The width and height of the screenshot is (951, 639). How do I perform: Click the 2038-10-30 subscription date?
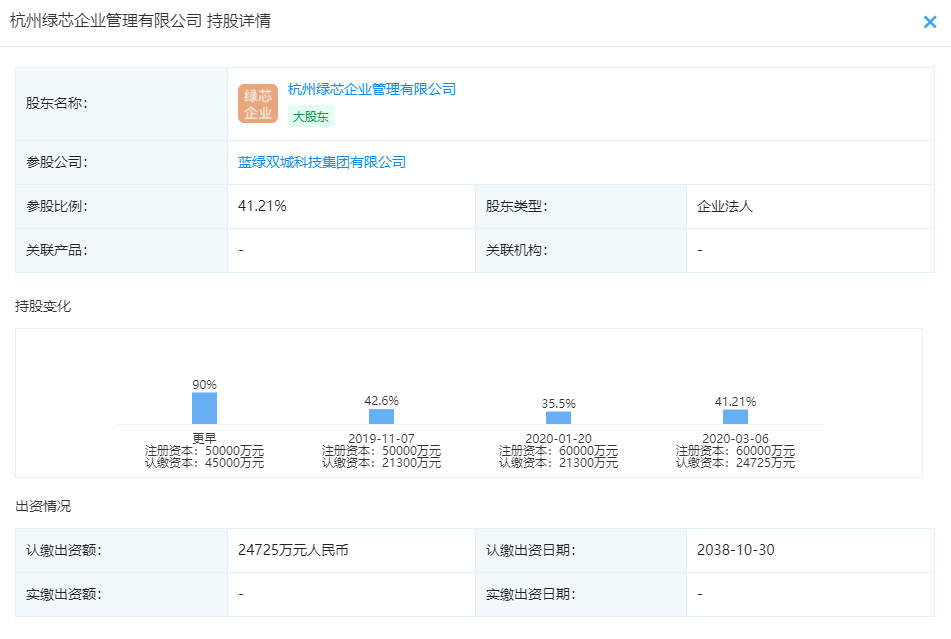pyautogui.click(x=736, y=550)
